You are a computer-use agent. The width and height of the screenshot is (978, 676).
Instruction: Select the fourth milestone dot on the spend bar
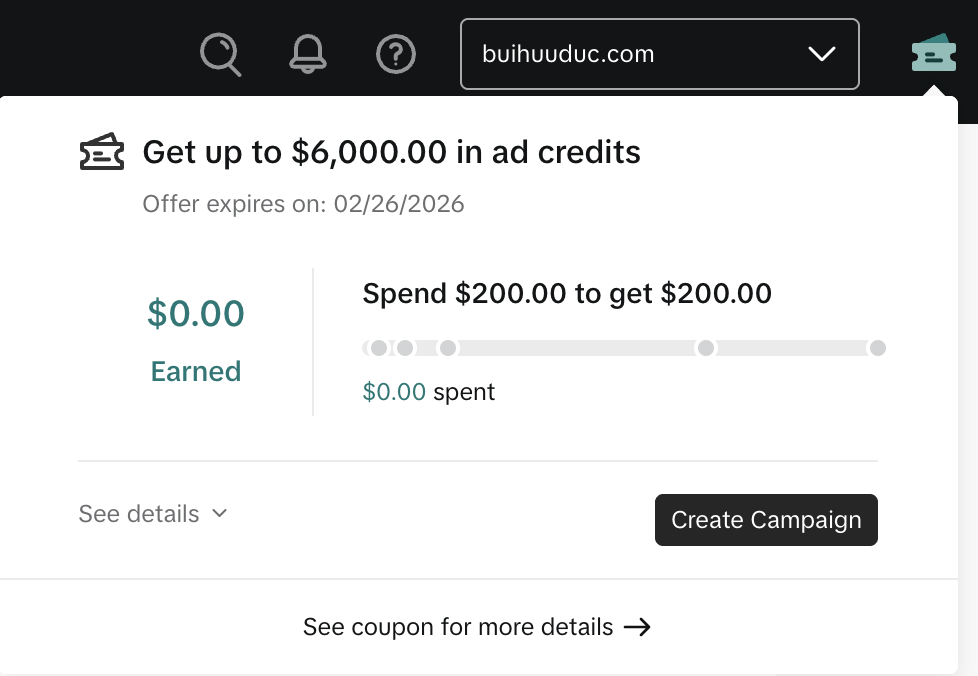[x=706, y=348]
